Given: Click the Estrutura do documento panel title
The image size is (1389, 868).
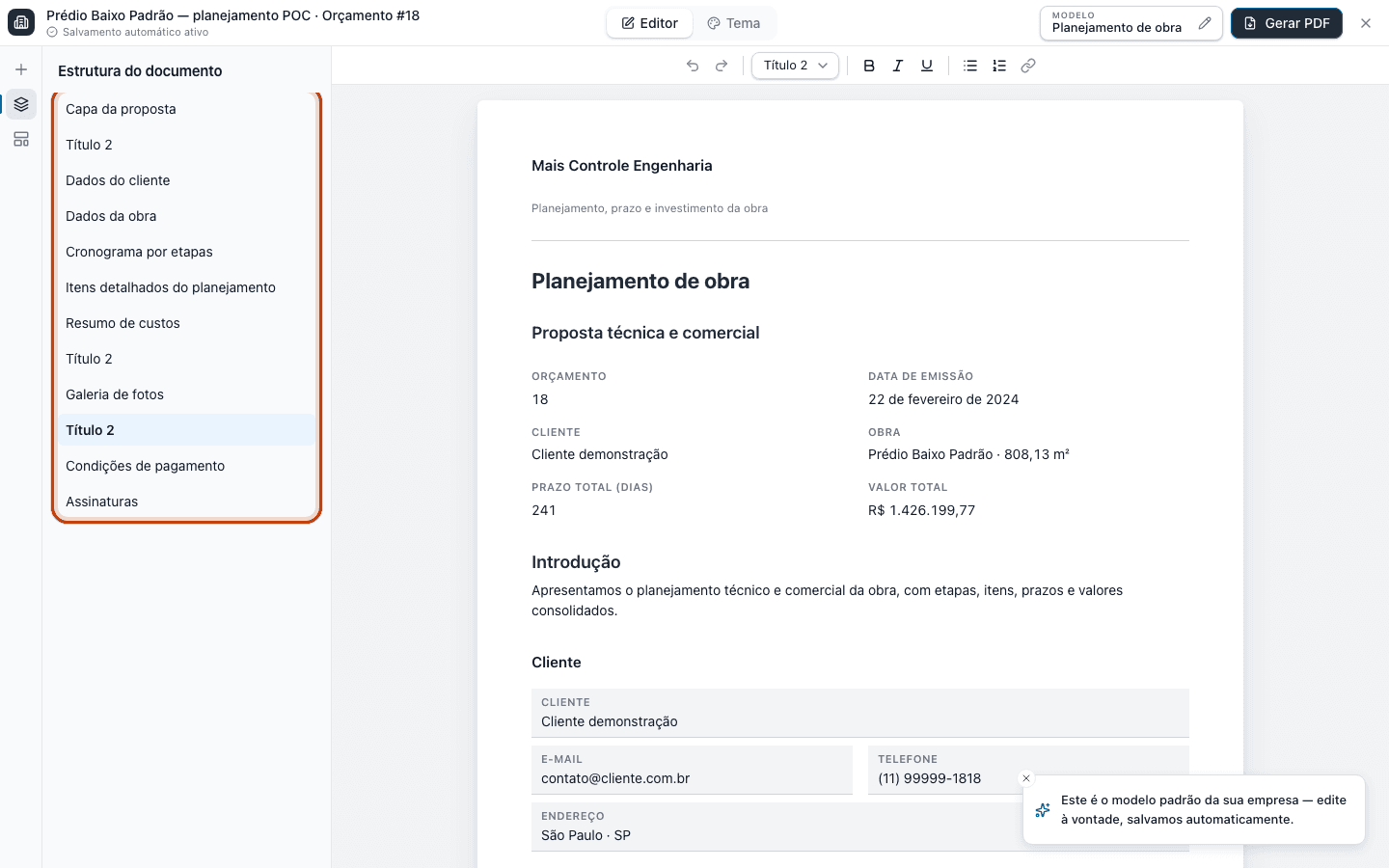Looking at the screenshot, I should pos(140,70).
